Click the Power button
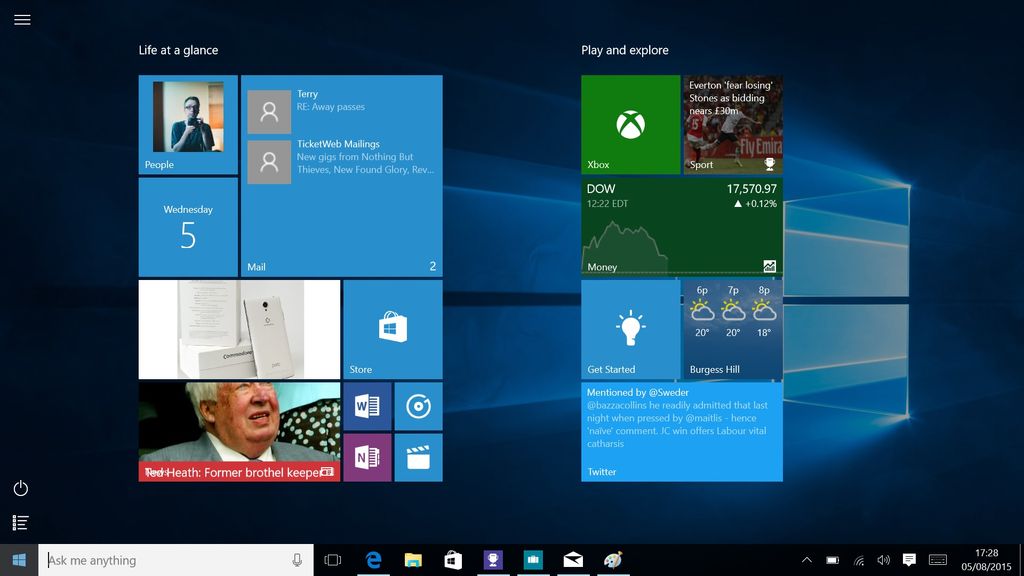This screenshot has height=576, width=1024. tap(19, 488)
